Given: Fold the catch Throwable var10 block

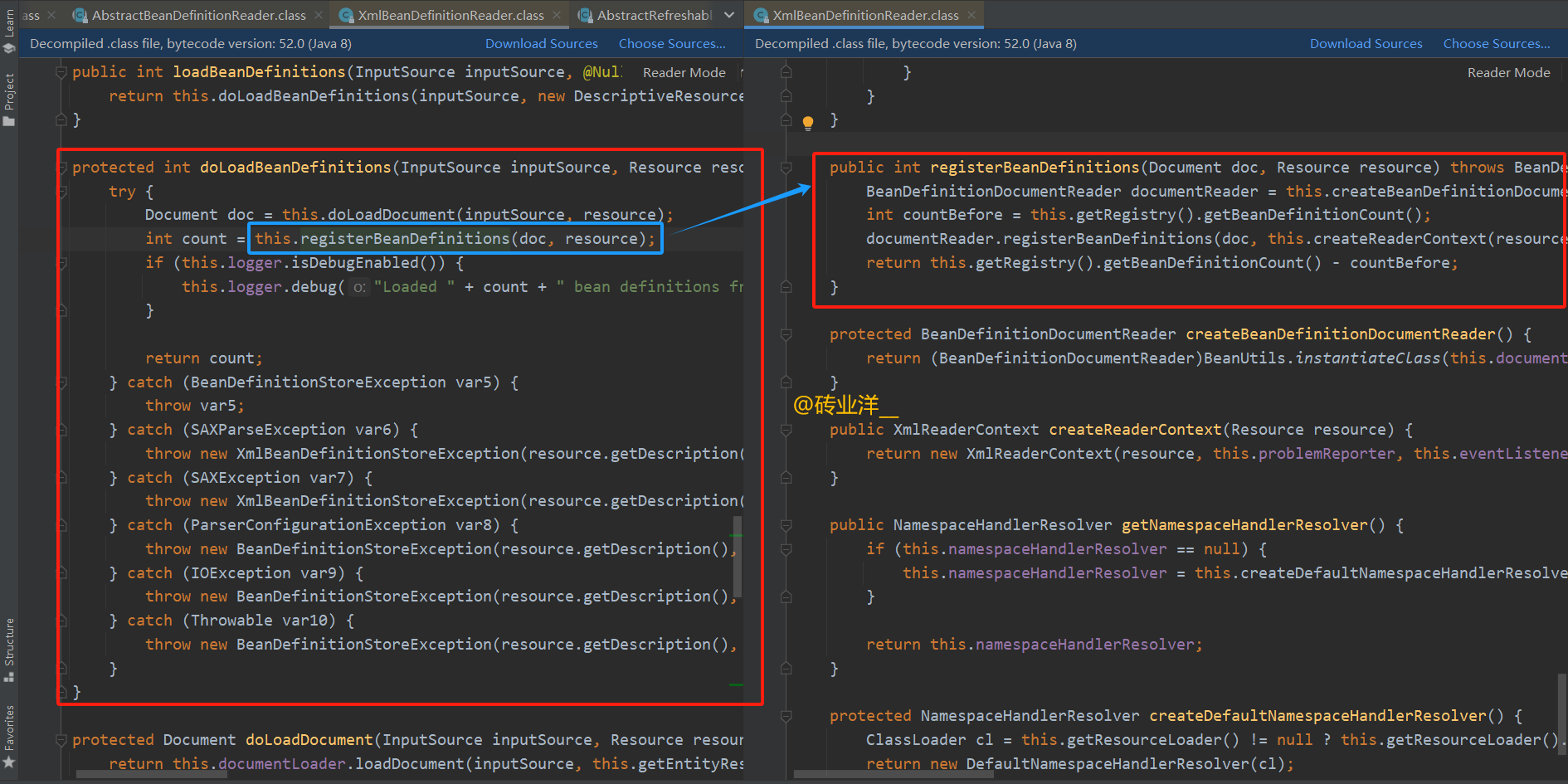Looking at the screenshot, I should pyautogui.click(x=61, y=621).
